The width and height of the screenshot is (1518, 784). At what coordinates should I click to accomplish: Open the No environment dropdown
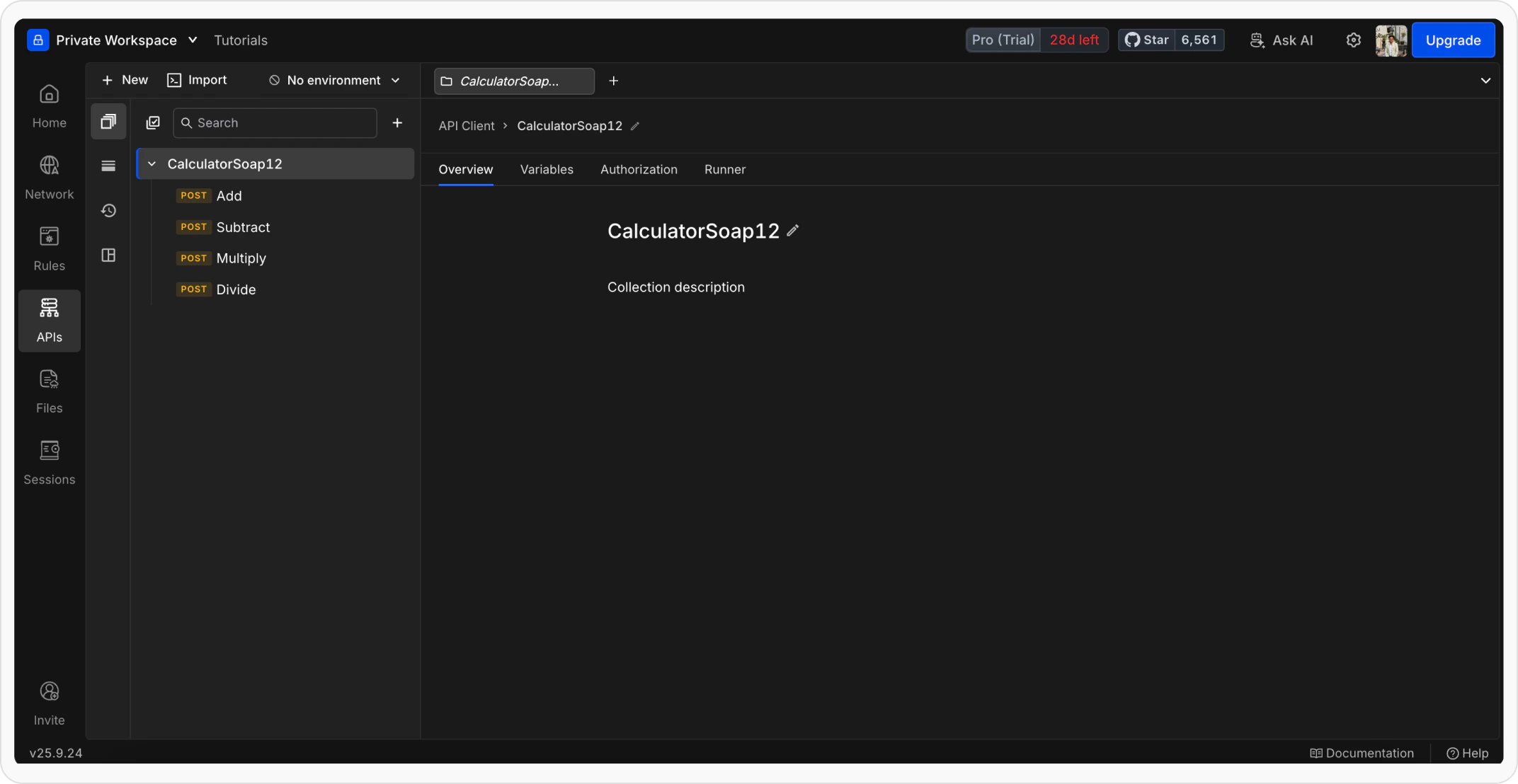(333, 80)
